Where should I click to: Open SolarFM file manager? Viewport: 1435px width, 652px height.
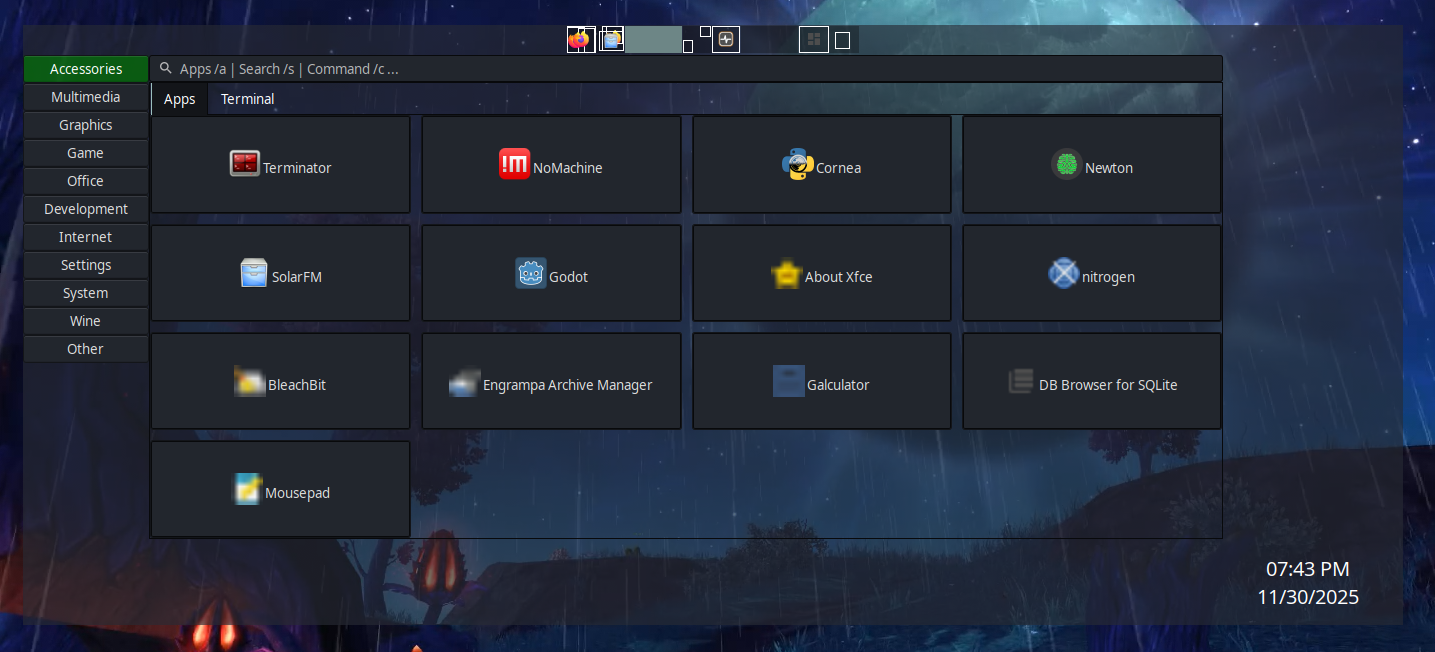tap(280, 272)
